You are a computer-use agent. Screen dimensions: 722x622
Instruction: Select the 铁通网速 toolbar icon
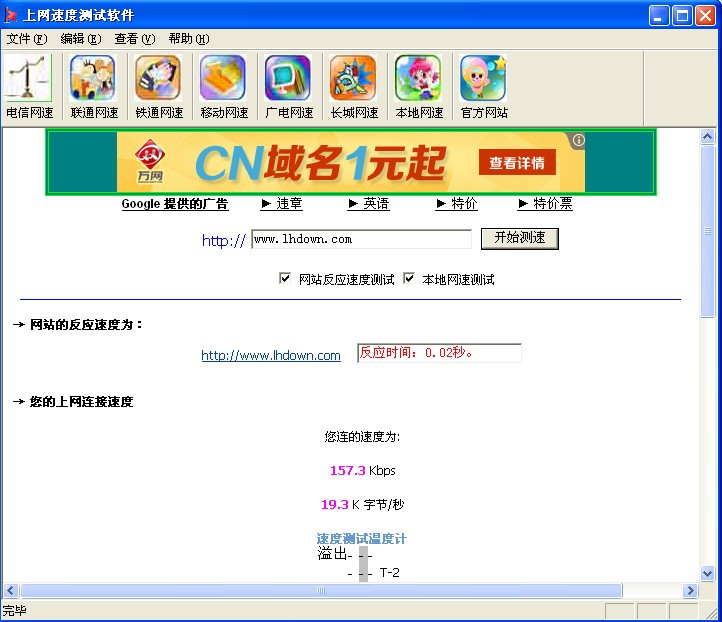click(159, 87)
